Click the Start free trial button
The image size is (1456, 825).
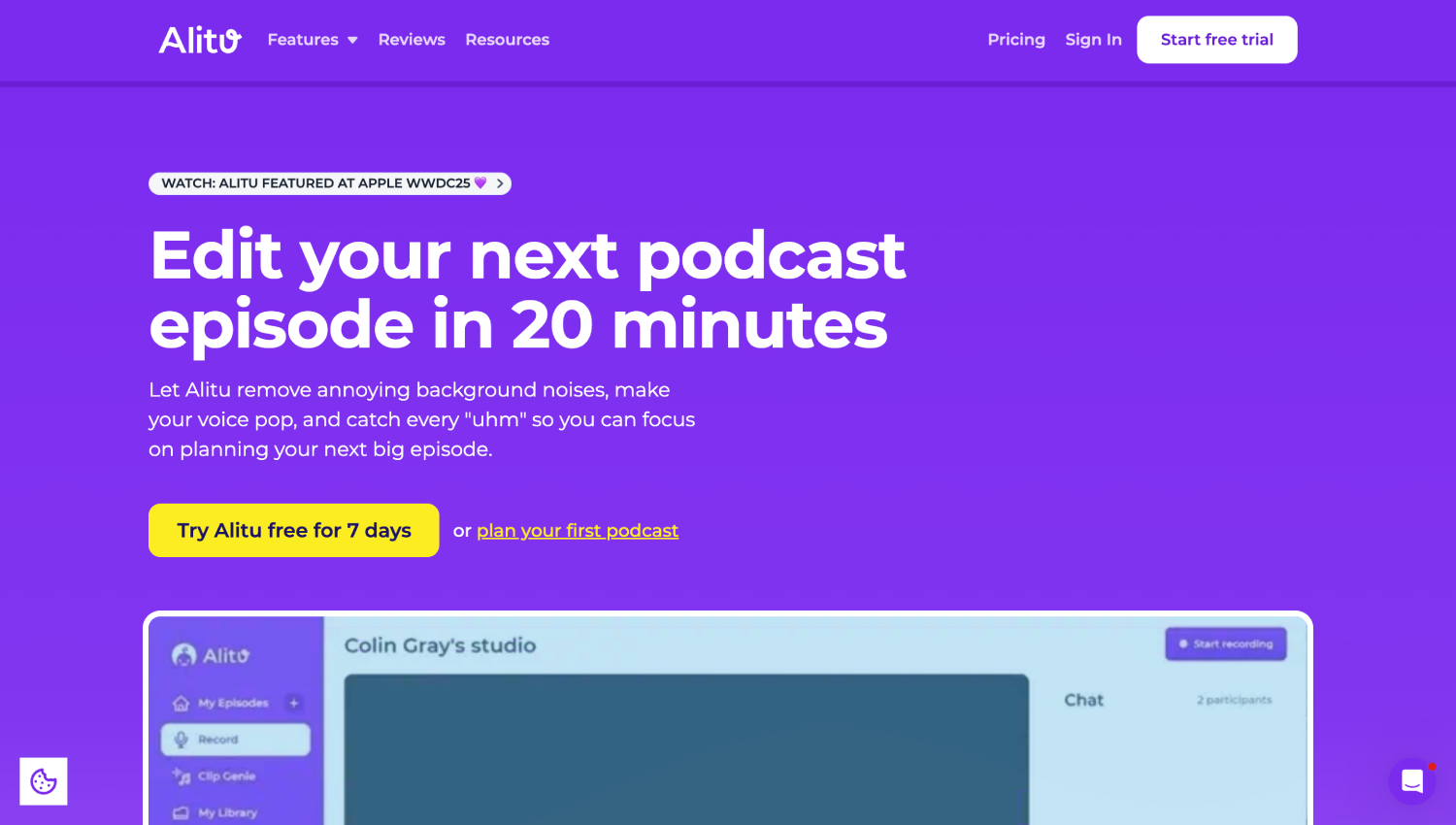click(1217, 40)
